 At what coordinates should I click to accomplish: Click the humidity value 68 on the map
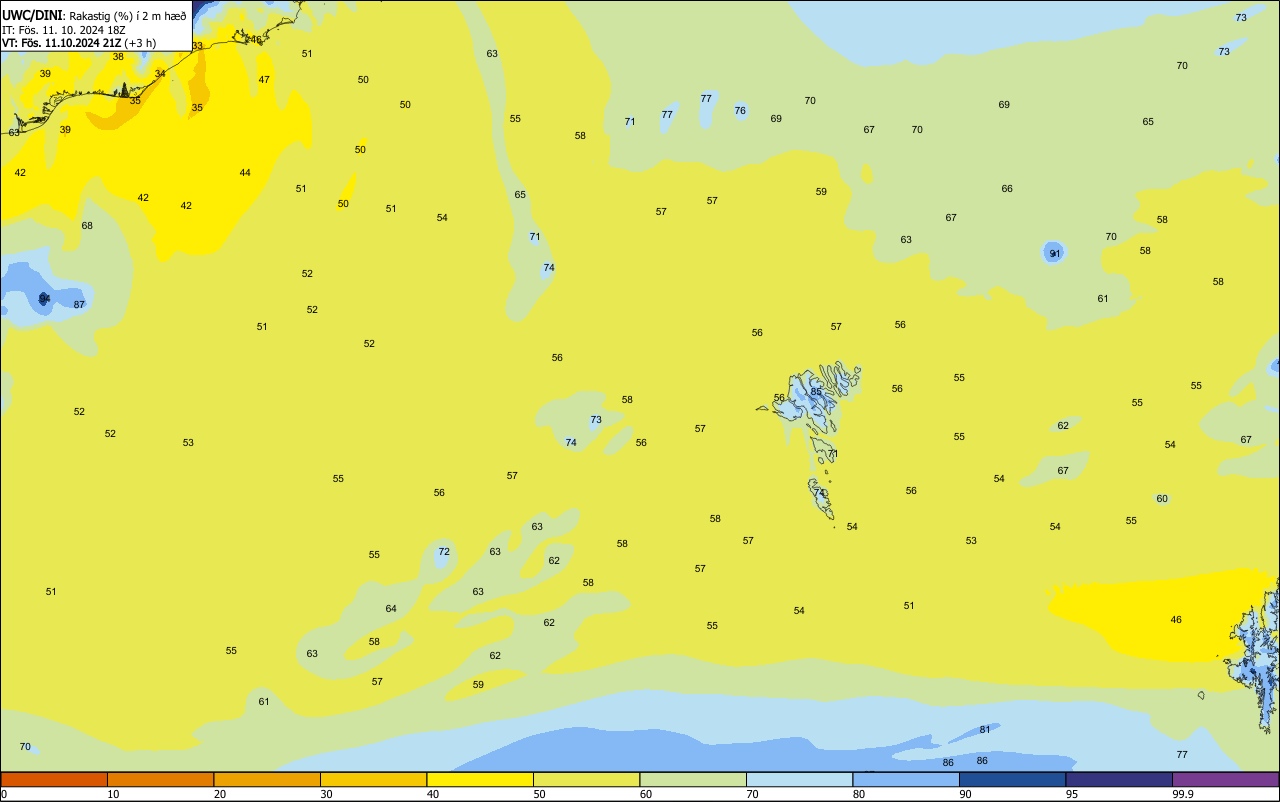(87, 225)
